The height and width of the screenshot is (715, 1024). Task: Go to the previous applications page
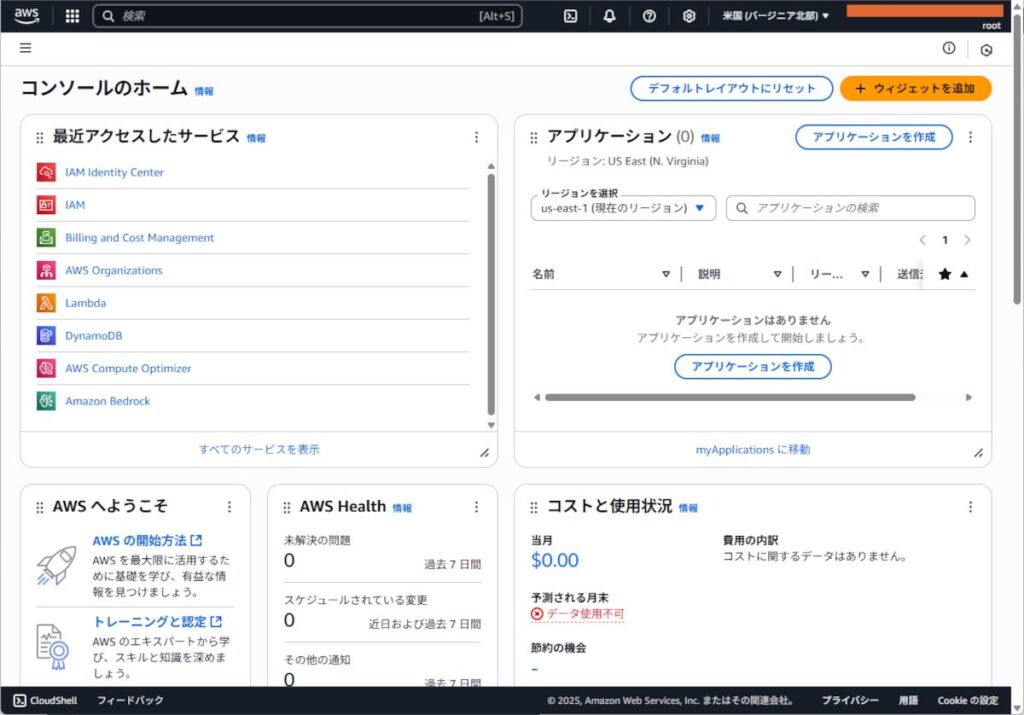coord(922,240)
